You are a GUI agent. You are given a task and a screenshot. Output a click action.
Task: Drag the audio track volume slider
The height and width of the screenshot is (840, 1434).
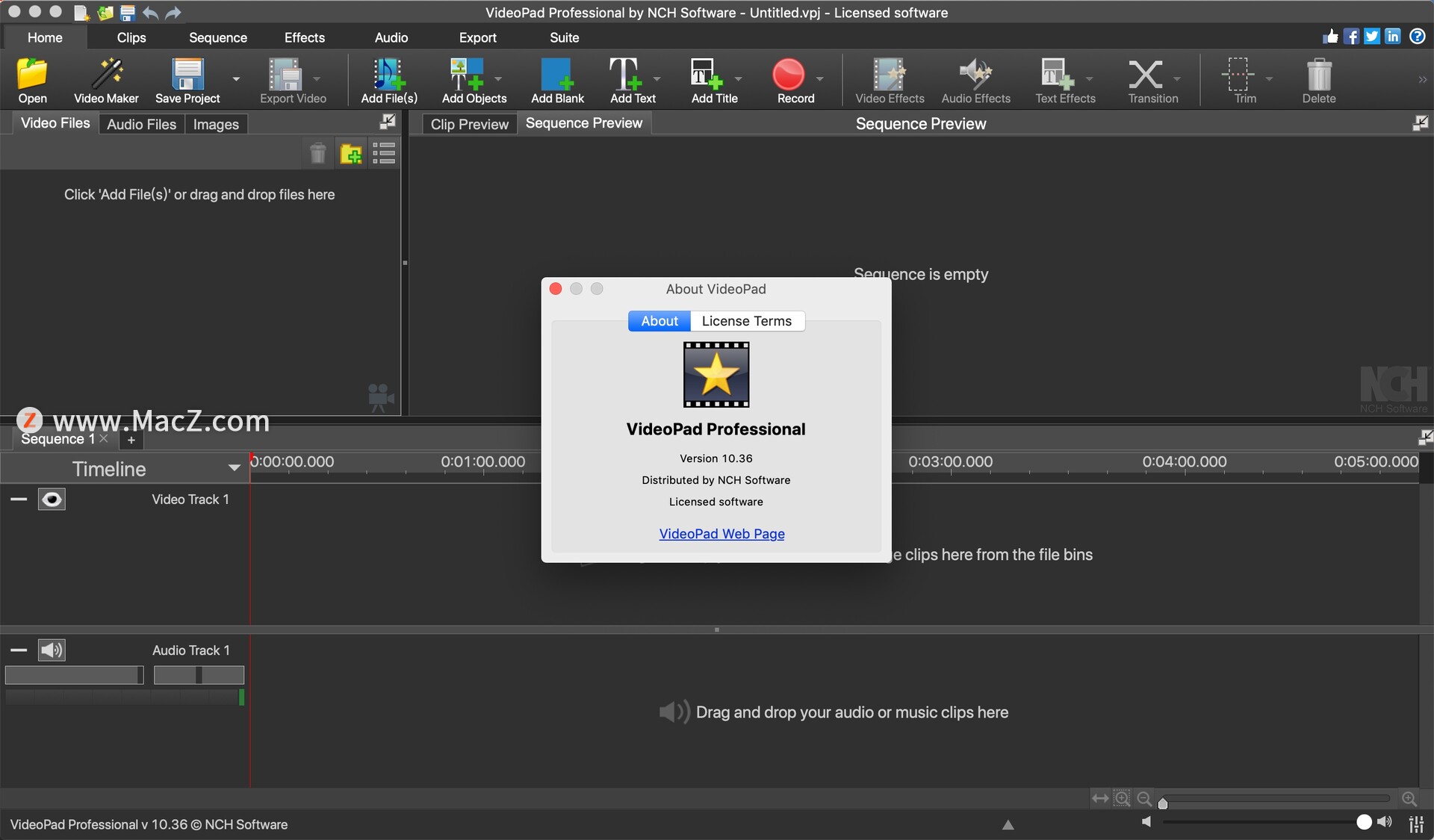point(131,675)
